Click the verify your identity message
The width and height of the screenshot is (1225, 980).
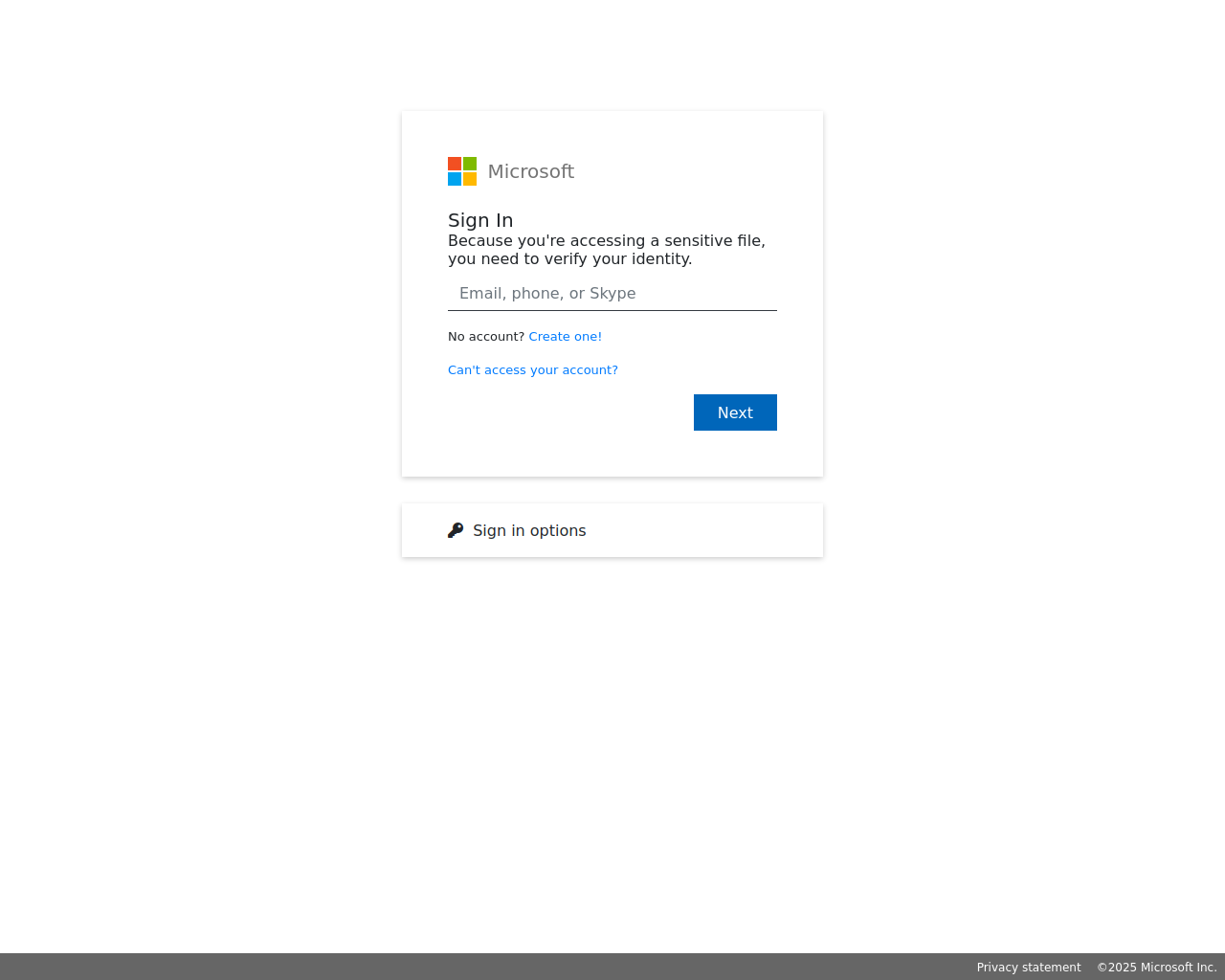[607, 250]
